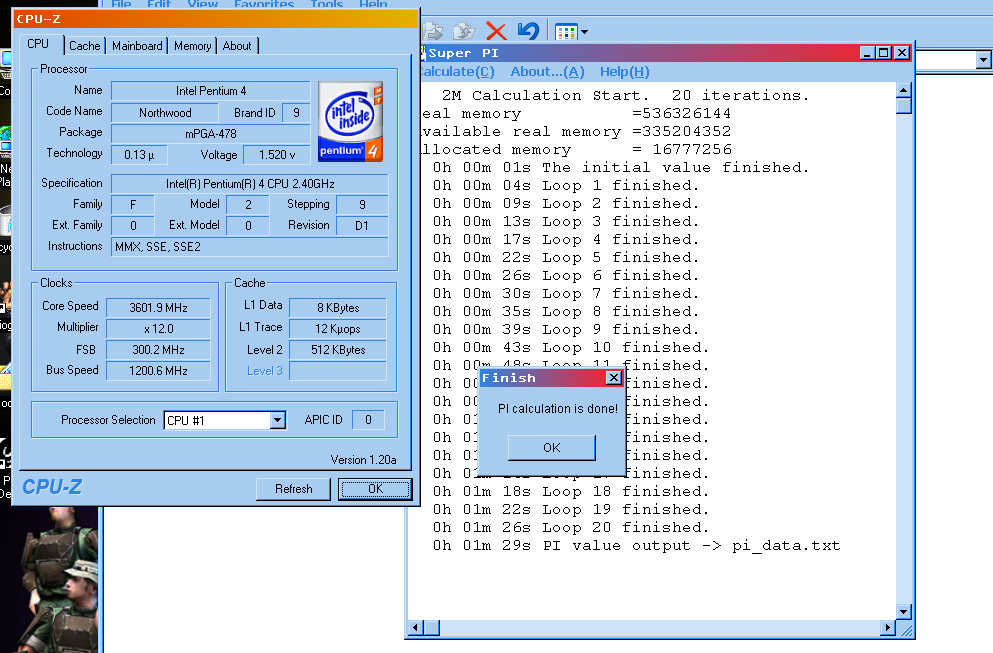Image resolution: width=993 pixels, height=653 pixels.
Task: Open the address bar dropdown arrow
Action: tap(982, 60)
